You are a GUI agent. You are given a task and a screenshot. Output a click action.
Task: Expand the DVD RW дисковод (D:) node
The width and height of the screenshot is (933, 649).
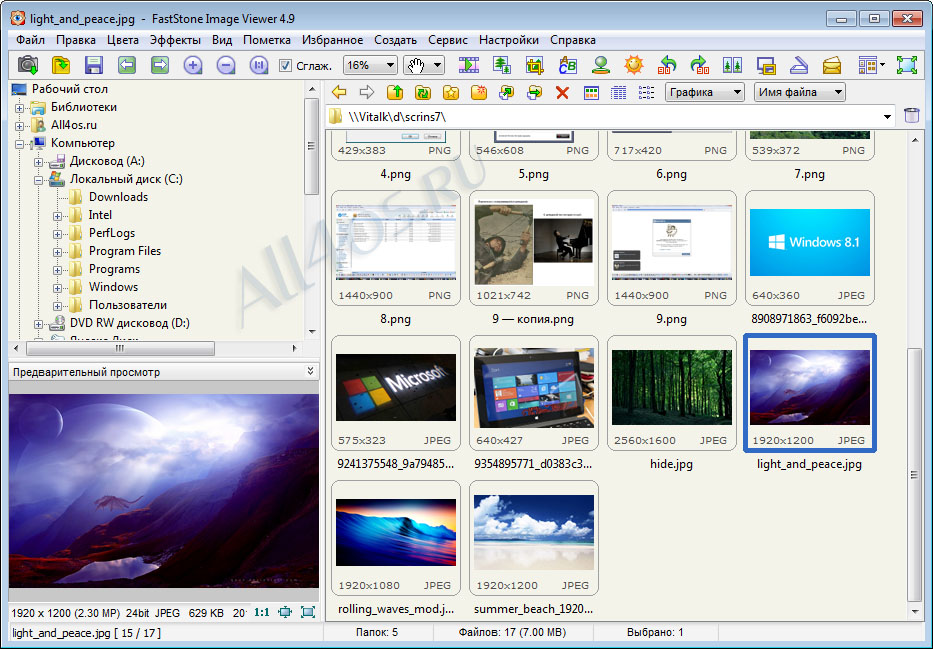pyautogui.click(x=38, y=324)
